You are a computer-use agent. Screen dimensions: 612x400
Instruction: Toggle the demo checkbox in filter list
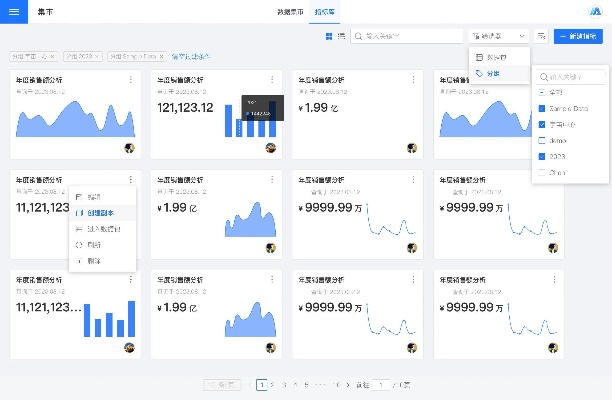(x=542, y=140)
